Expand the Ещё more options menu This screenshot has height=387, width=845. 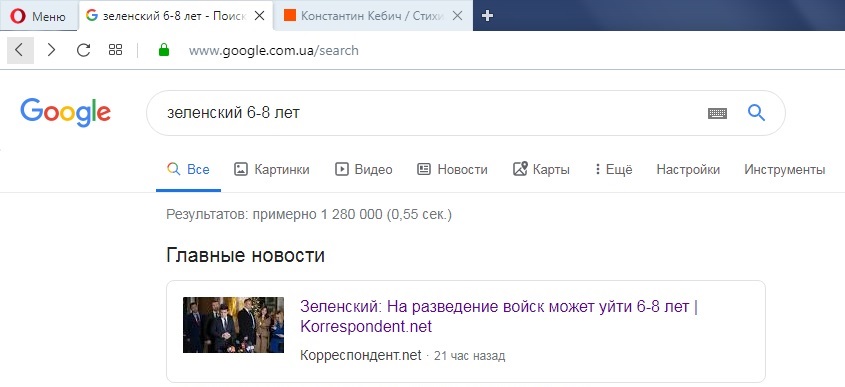(x=613, y=170)
